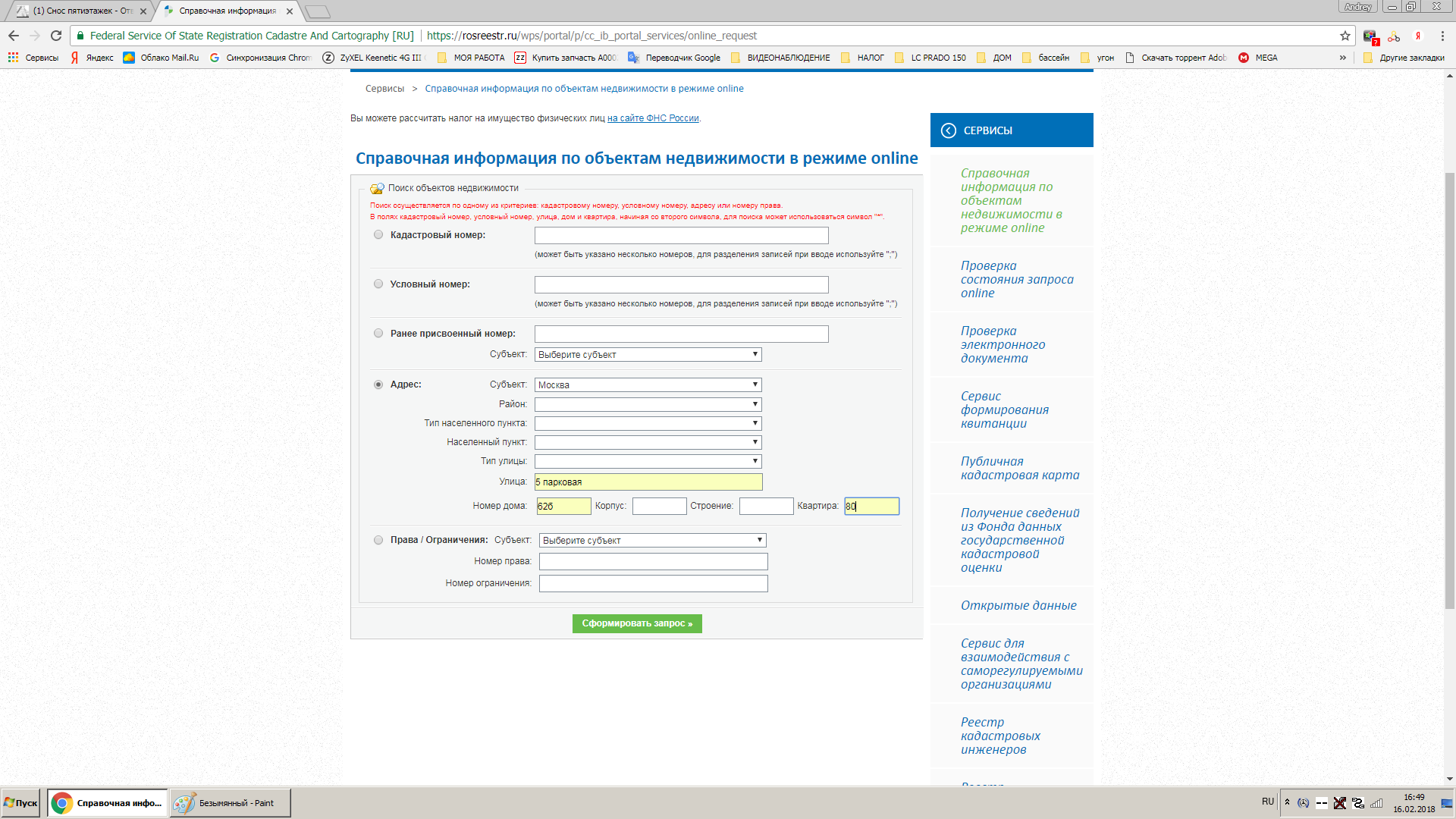Screen dimensions: 1456x819
Task: Open the Тип населенного пункта dropdown
Action: click(648, 423)
